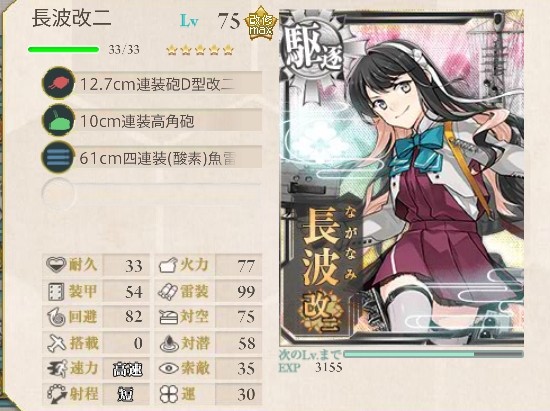Click the five-star rarity rating

pos(200,50)
